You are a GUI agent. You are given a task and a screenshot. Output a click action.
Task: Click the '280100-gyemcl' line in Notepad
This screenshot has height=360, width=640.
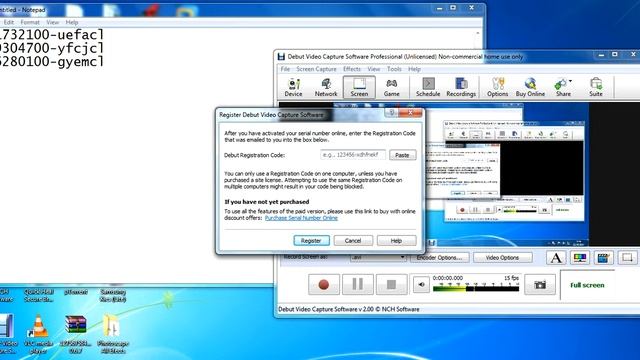tap(52, 62)
